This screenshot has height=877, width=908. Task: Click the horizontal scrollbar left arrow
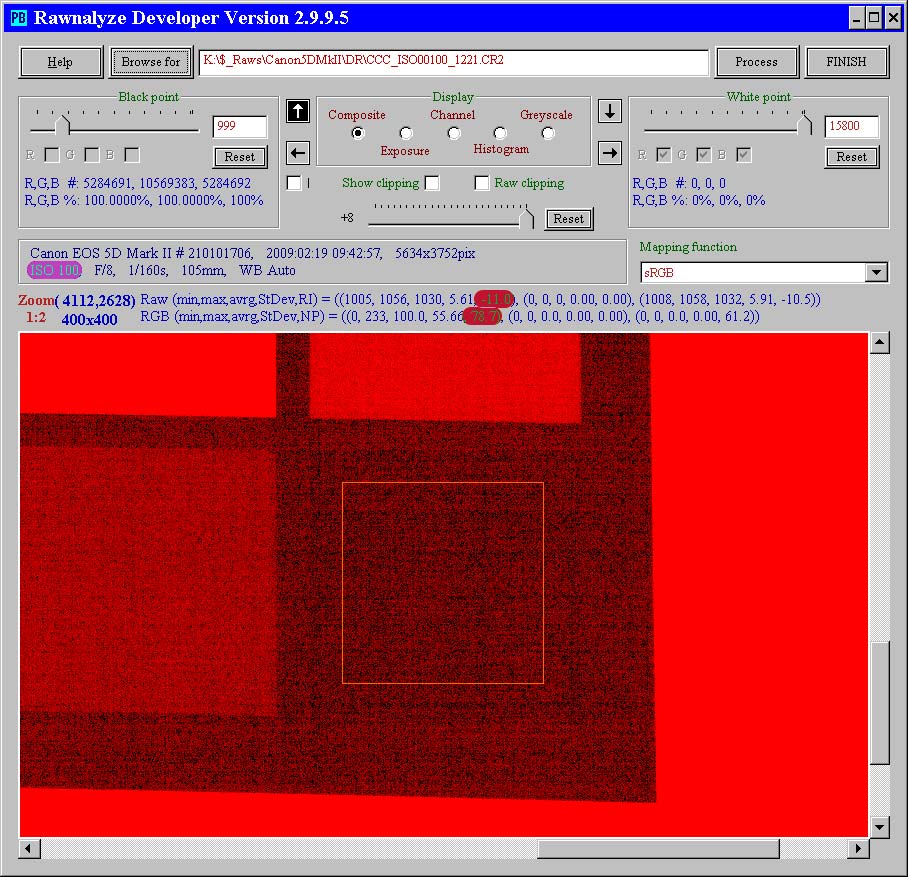coord(30,848)
